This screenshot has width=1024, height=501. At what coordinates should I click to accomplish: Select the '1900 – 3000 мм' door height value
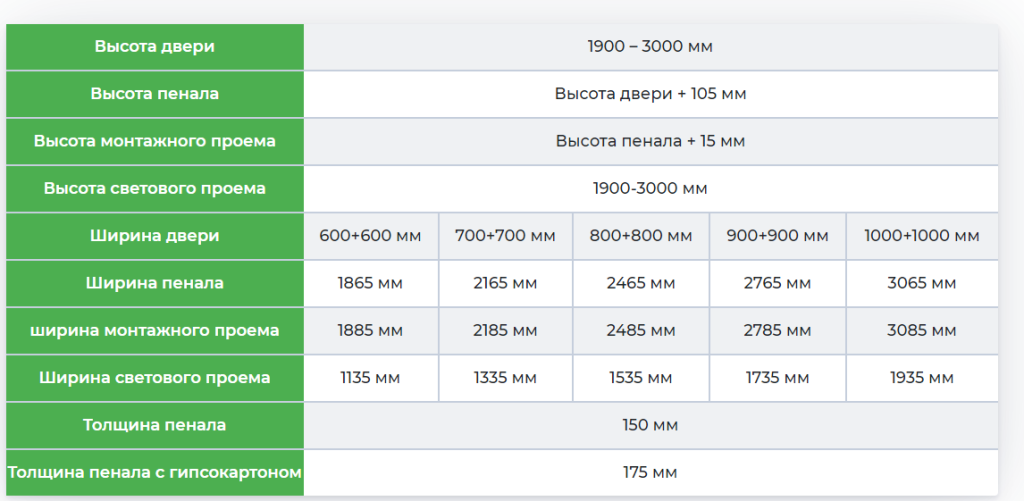coord(650,47)
